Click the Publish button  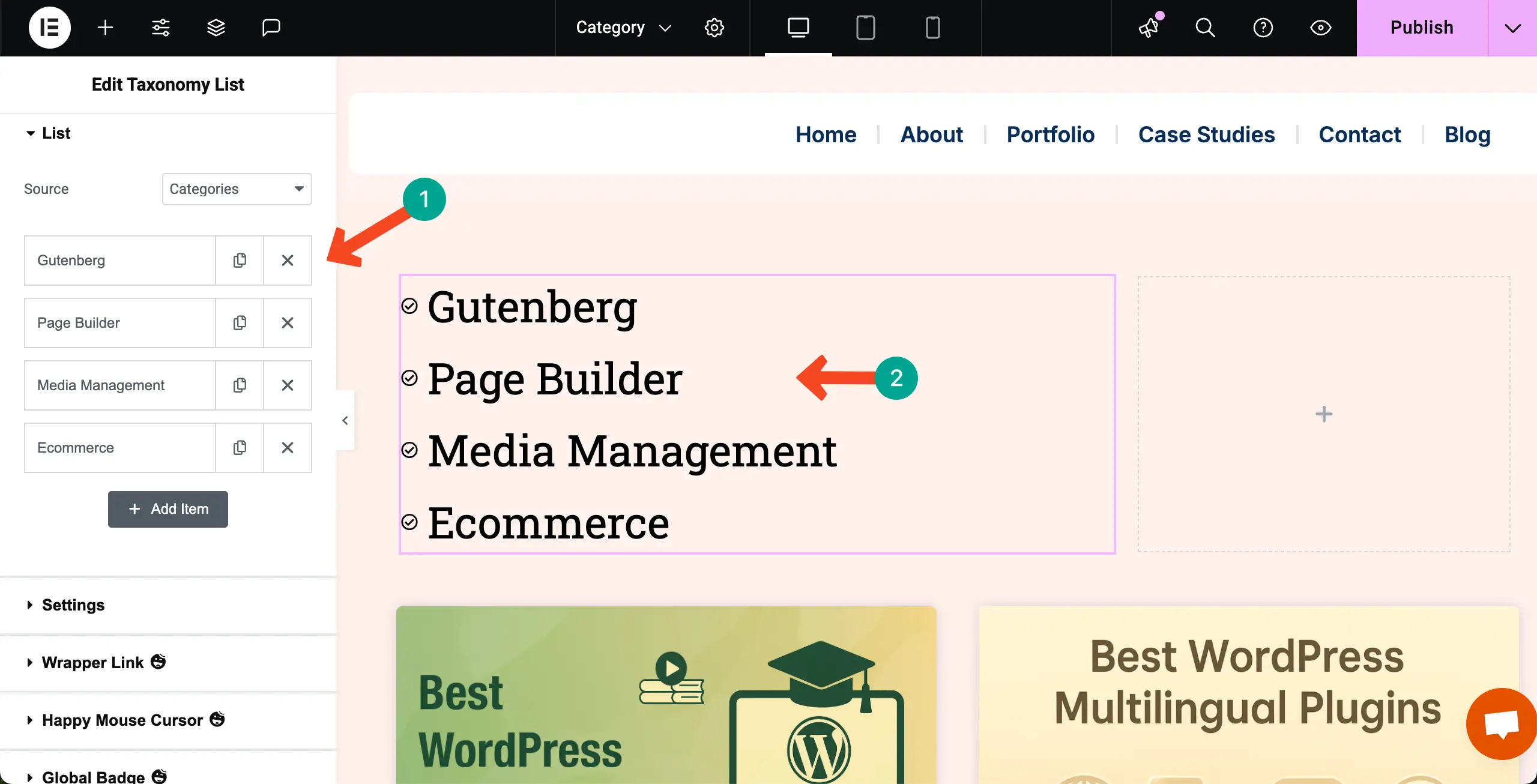click(x=1422, y=28)
